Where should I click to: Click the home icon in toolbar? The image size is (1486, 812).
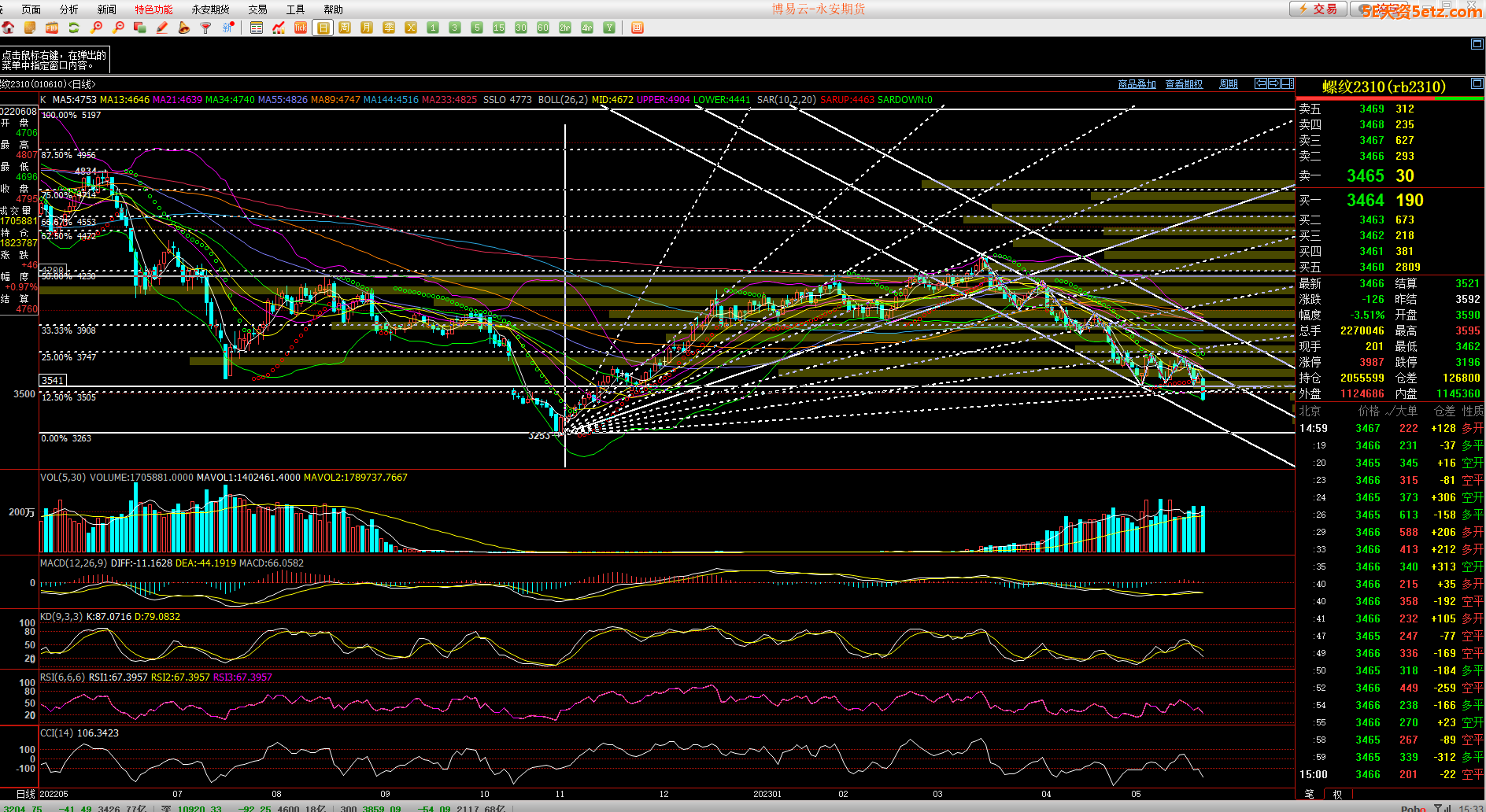(8, 28)
